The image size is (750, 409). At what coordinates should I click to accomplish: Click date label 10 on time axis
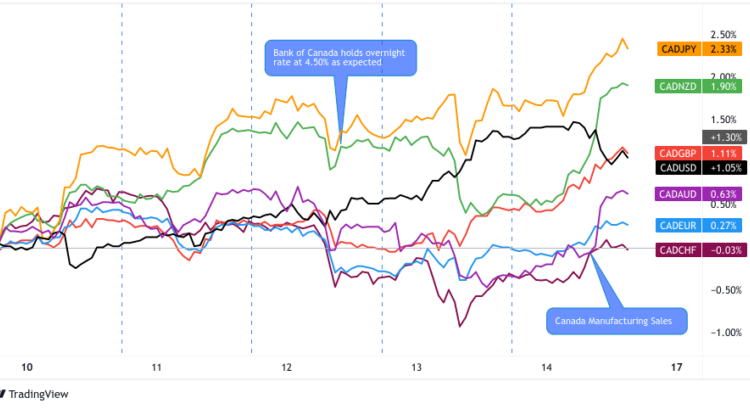(26, 368)
